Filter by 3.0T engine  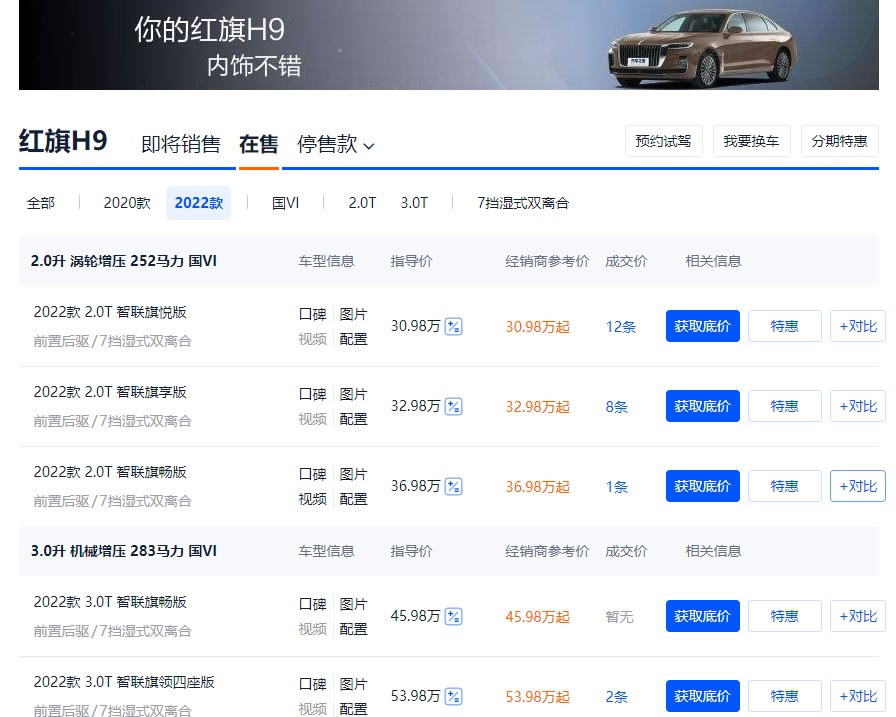414,203
